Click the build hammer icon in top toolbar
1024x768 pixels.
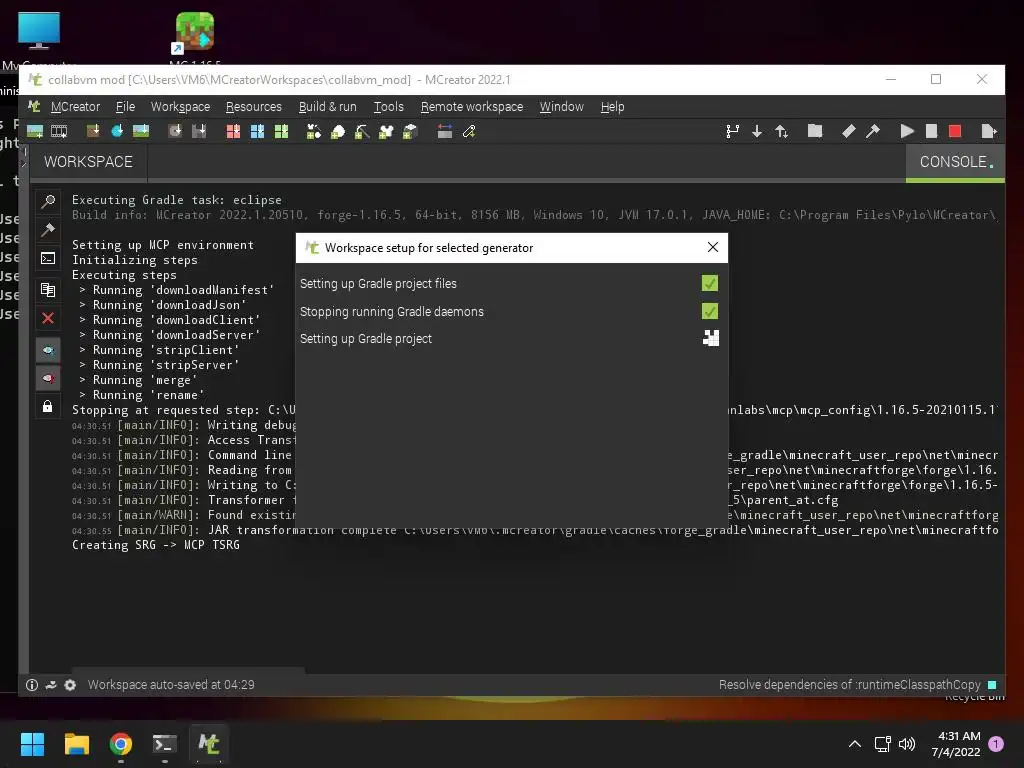pyautogui.click(x=872, y=131)
